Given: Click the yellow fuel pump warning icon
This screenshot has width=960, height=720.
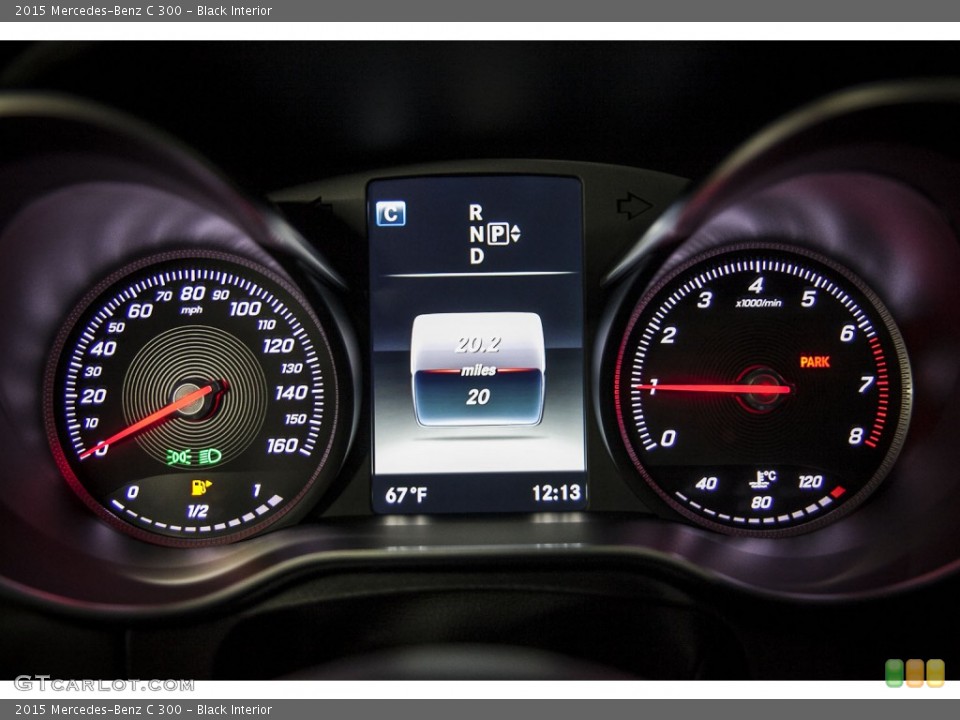Looking at the screenshot, I should click(x=201, y=487).
